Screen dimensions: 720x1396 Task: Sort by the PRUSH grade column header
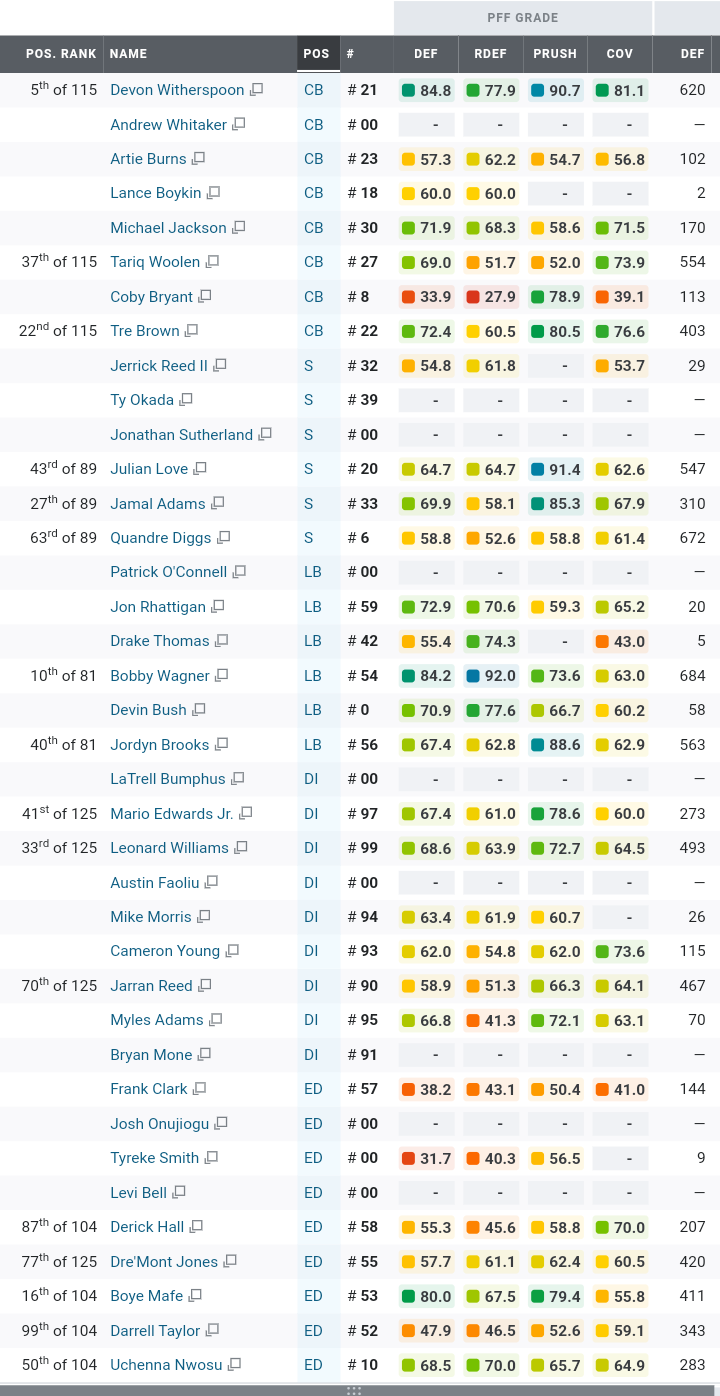(x=555, y=54)
